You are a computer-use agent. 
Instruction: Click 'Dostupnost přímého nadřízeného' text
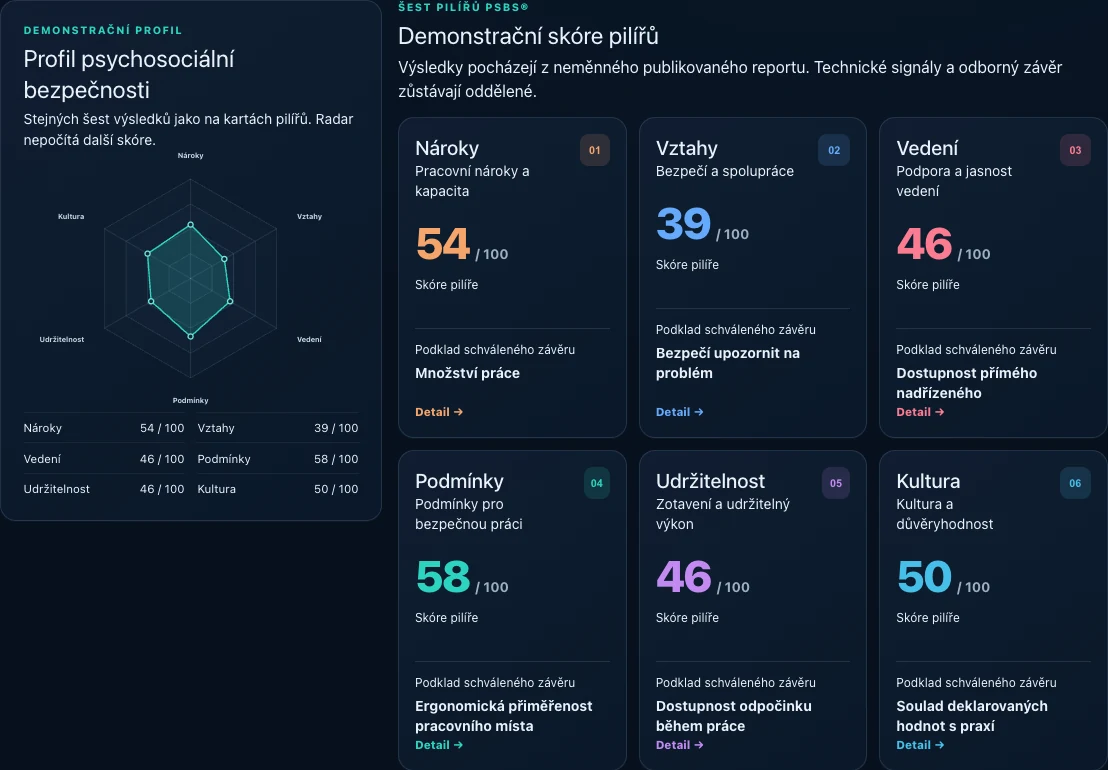click(967, 383)
